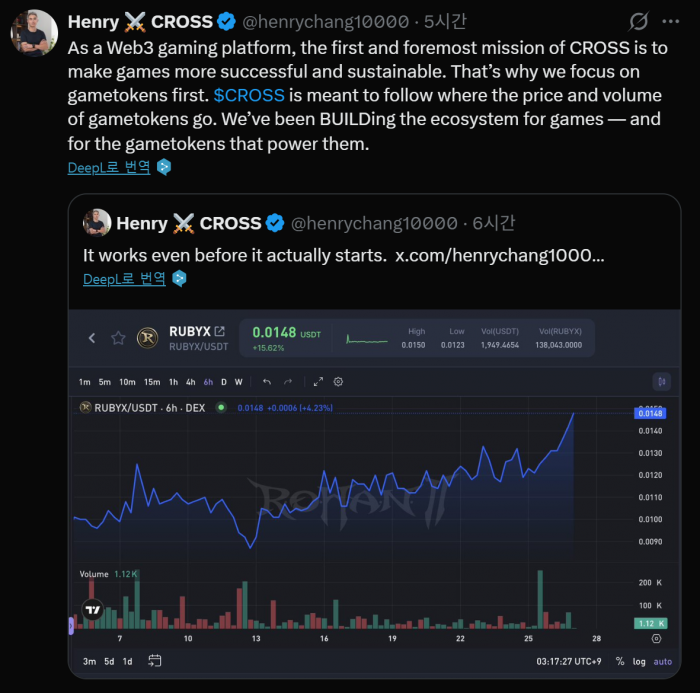
Task: Toggle percent scale on the chart
Action: 620,661
